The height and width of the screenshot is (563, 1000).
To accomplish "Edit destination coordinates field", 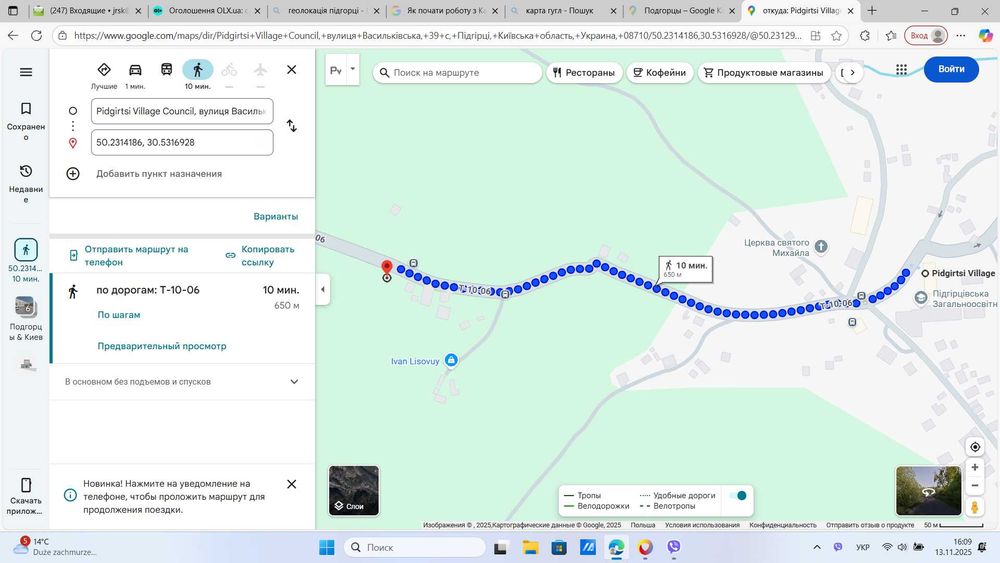I will [182, 142].
